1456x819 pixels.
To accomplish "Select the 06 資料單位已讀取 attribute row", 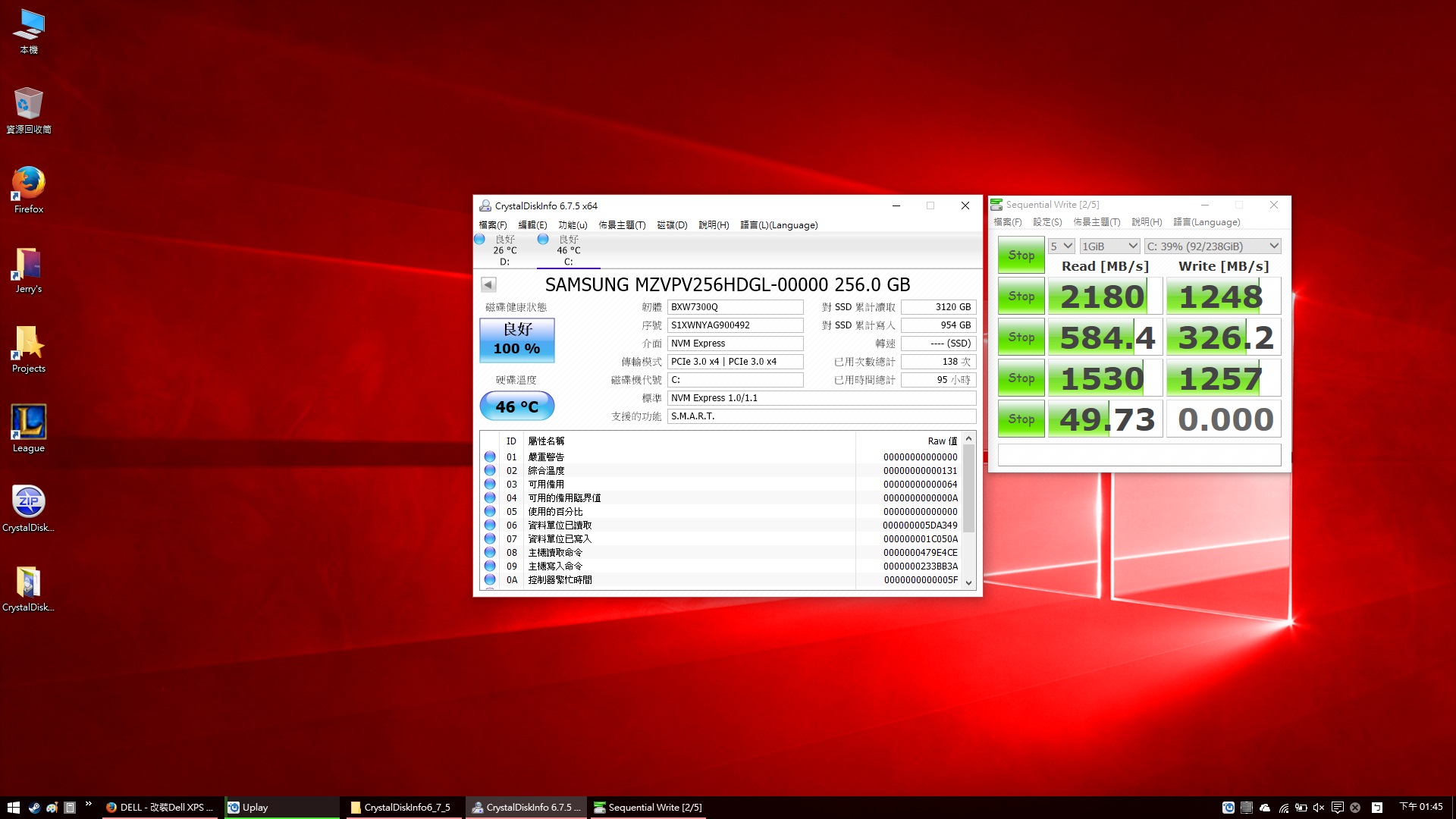I will 721,526.
